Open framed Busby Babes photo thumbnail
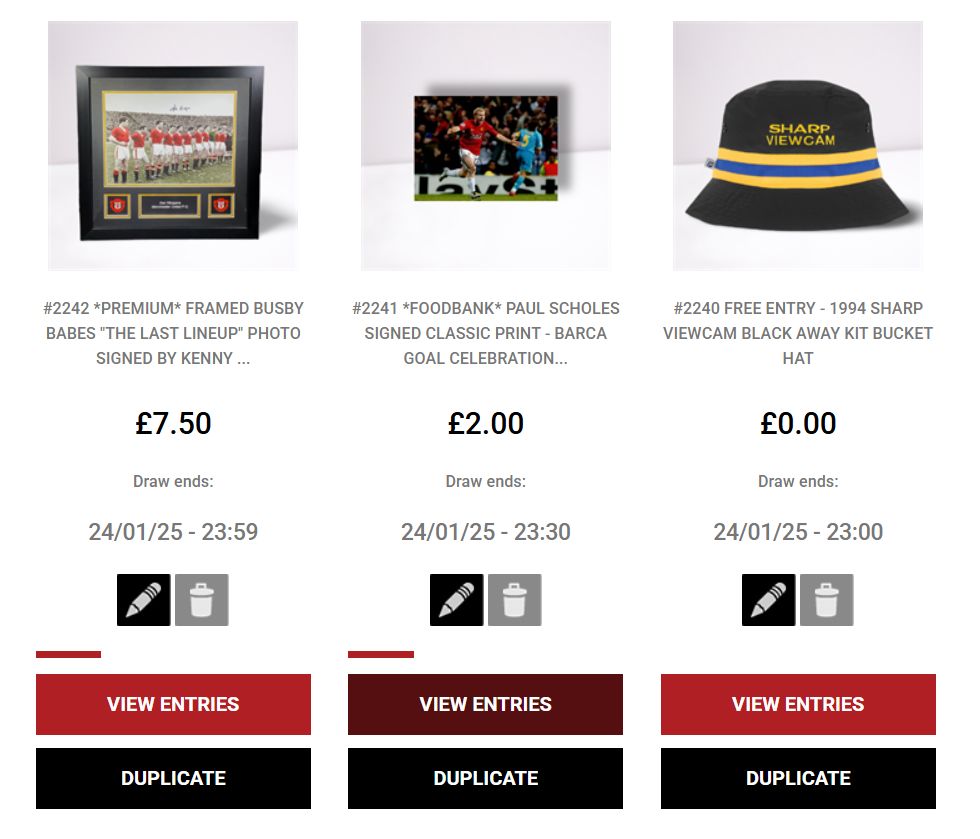 173,146
